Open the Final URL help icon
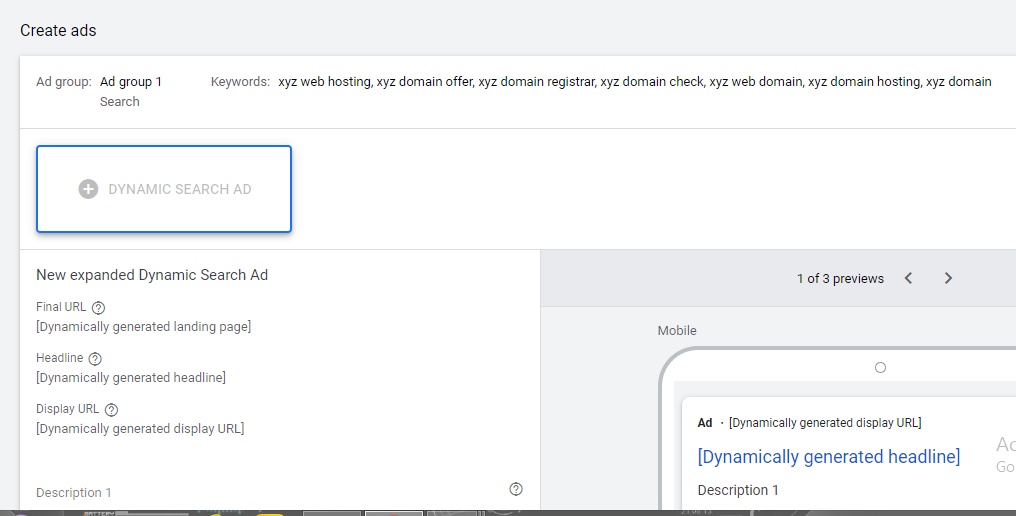Viewport: 1016px width, 516px height. [x=98, y=307]
